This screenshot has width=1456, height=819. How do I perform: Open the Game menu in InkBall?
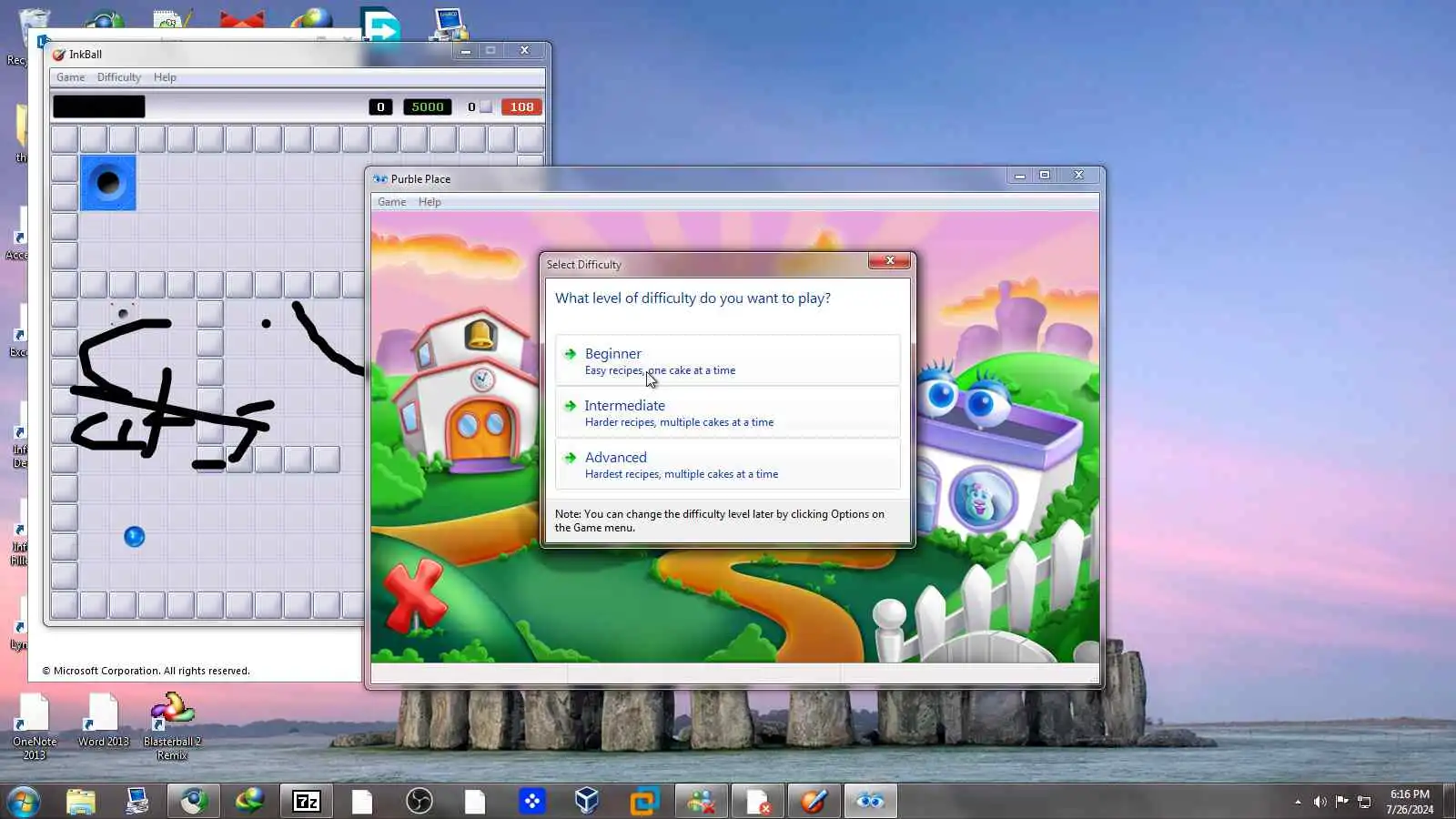click(70, 77)
